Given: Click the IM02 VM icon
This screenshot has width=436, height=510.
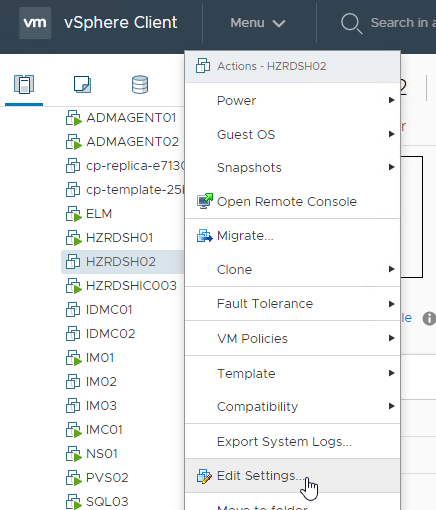Looking at the screenshot, I should (73, 382).
